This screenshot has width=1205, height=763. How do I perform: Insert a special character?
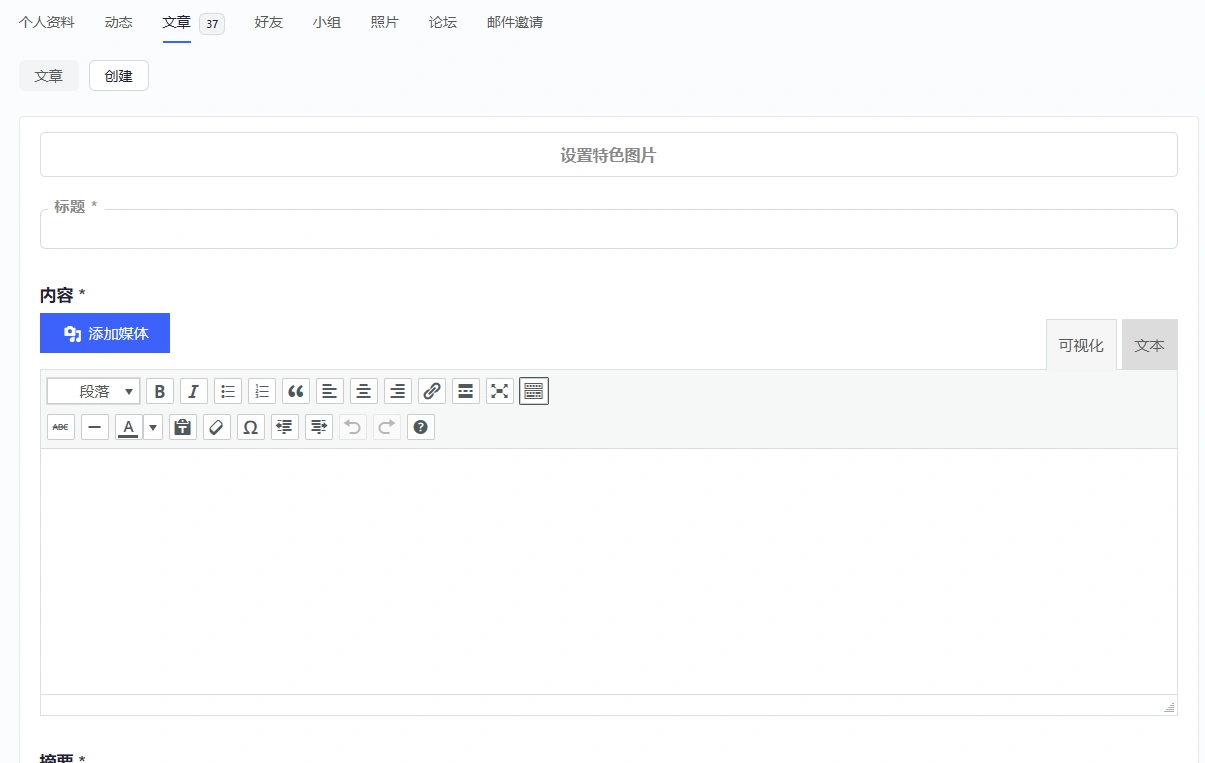250,427
